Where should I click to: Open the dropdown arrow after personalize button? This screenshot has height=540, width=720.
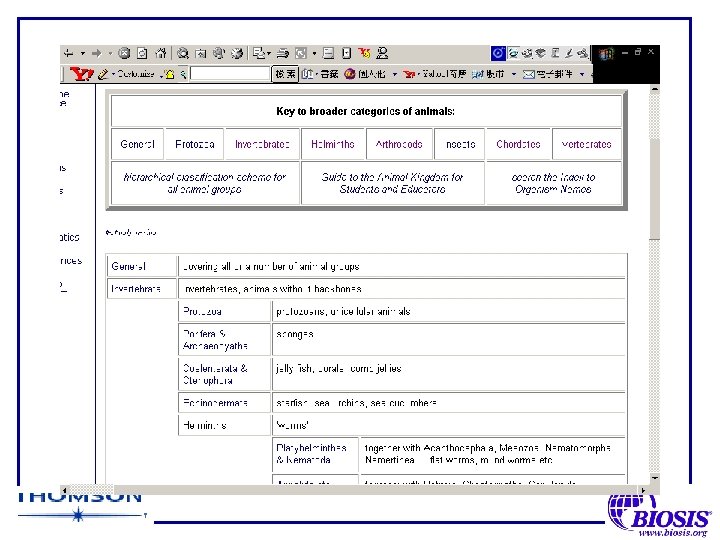click(394, 74)
